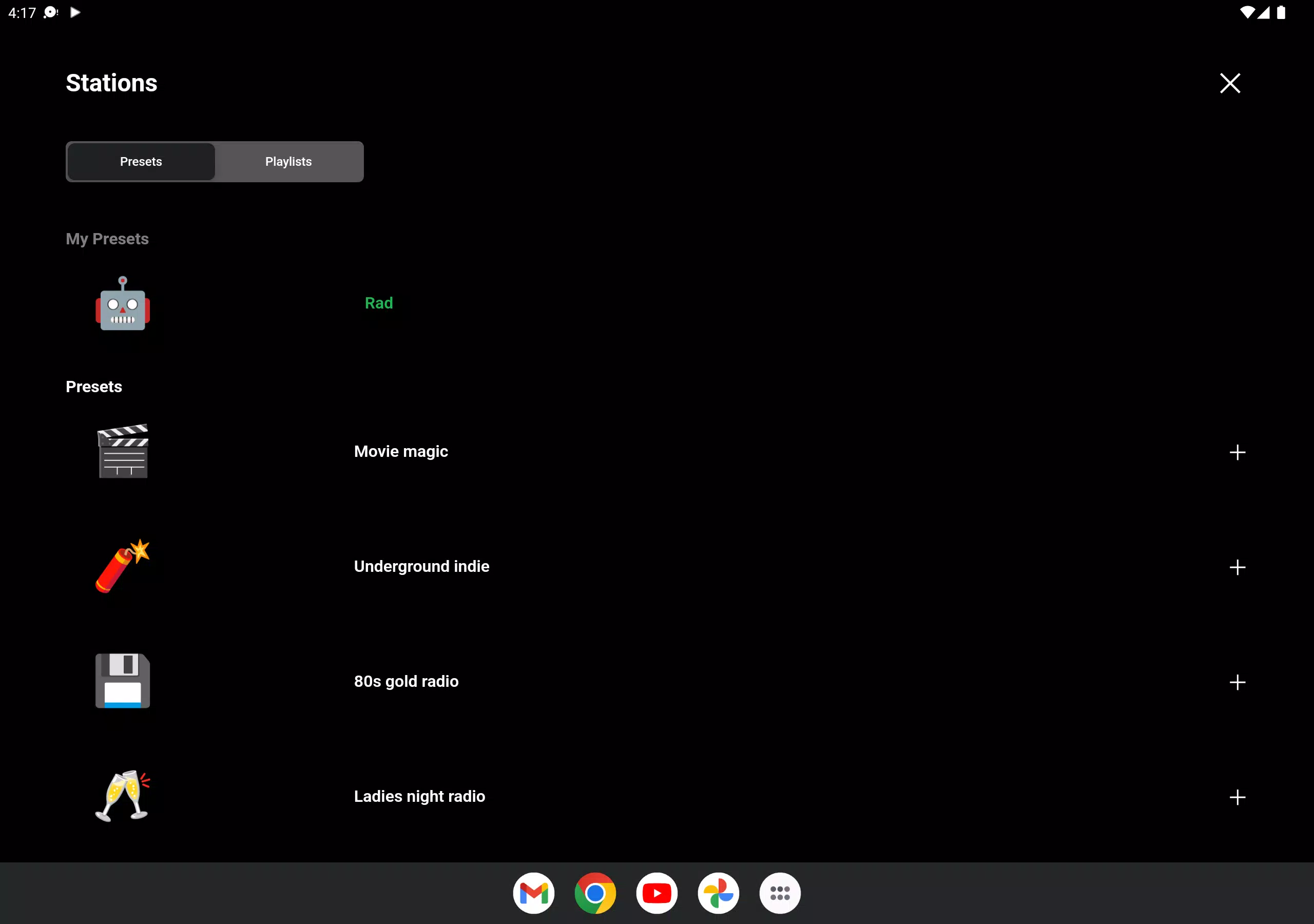The width and height of the screenshot is (1314, 924).
Task: Select Underground indie preset label
Action: (x=421, y=566)
